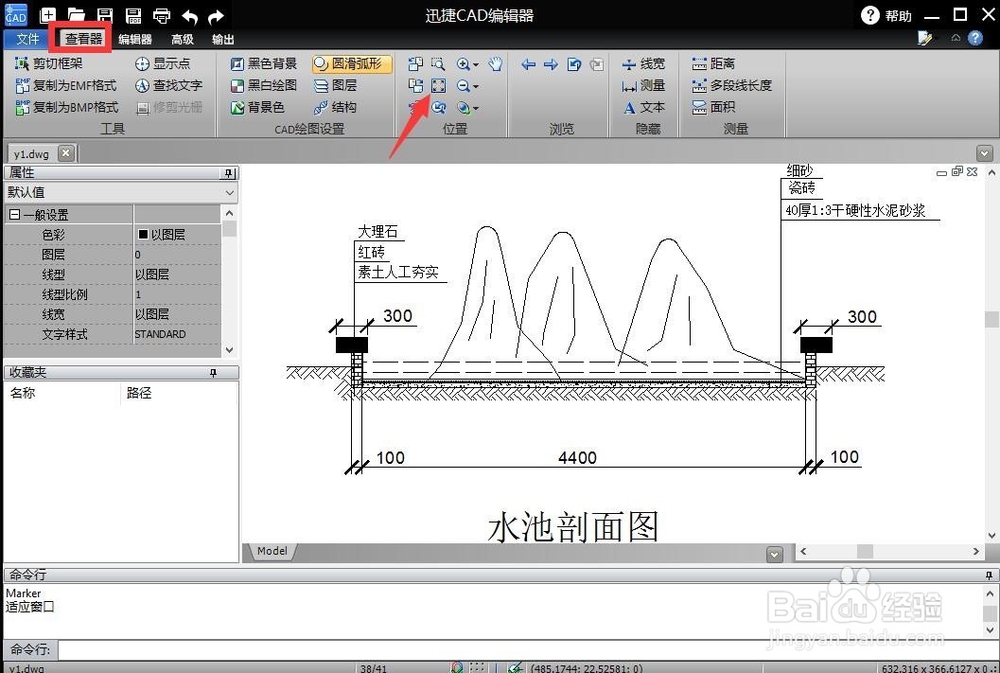The image size is (1000, 673).
Task: Click the 文本 text hide icon
Action: [644, 107]
